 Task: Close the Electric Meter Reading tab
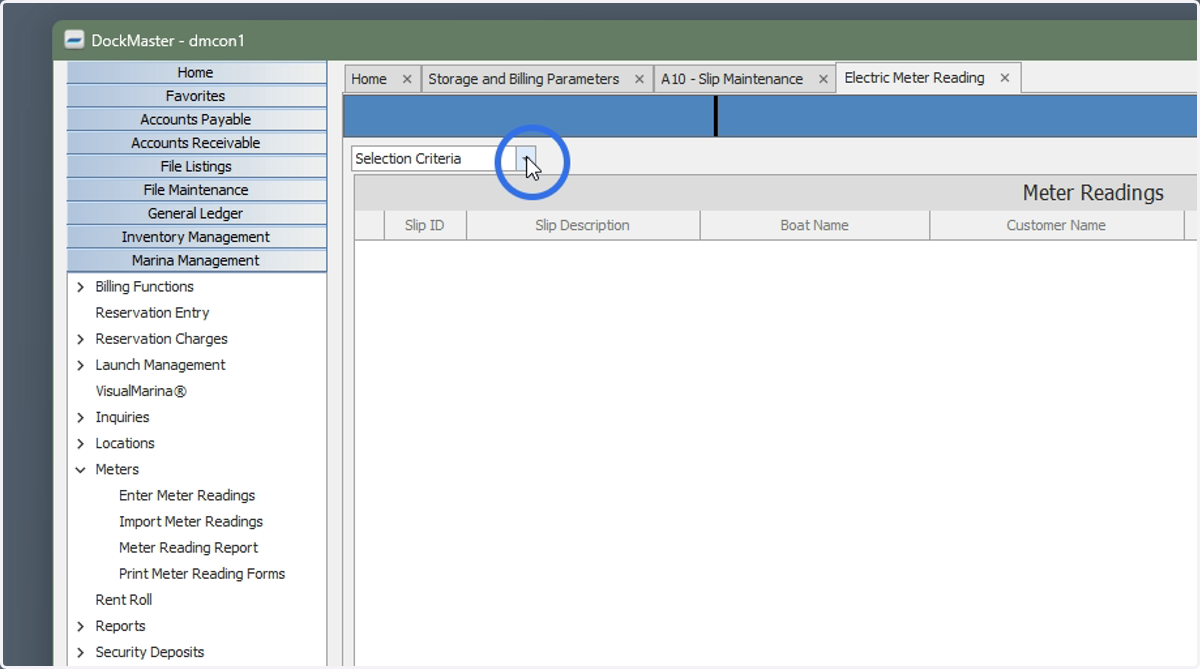click(x=1005, y=78)
